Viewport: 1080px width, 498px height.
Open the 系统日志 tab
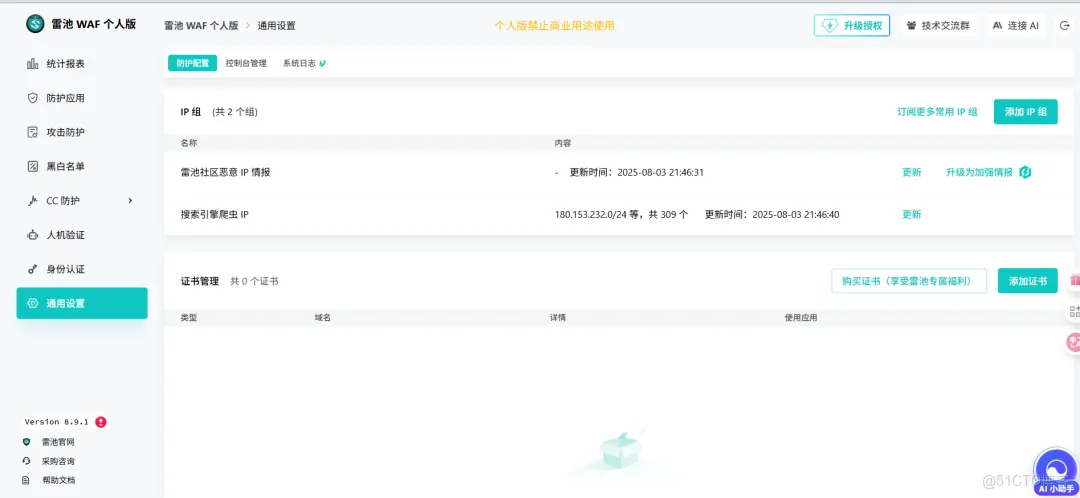[299, 63]
